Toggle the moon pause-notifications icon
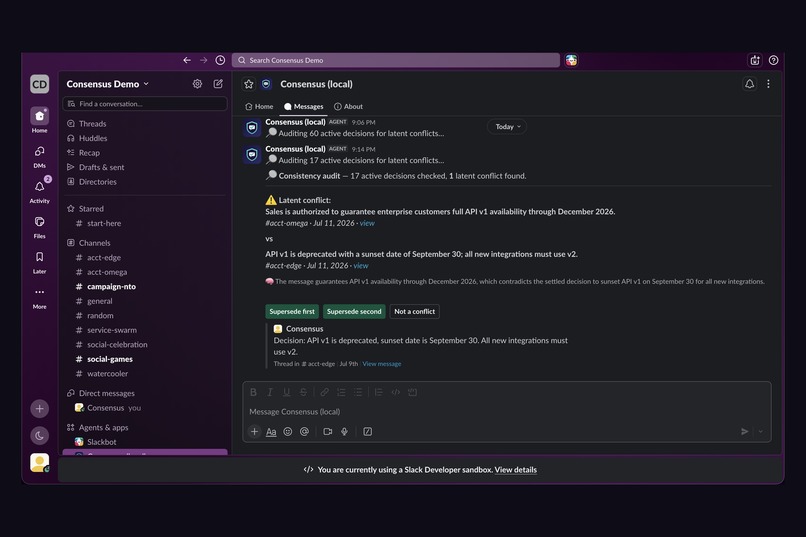The height and width of the screenshot is (537, 806). tap(40, 435)
